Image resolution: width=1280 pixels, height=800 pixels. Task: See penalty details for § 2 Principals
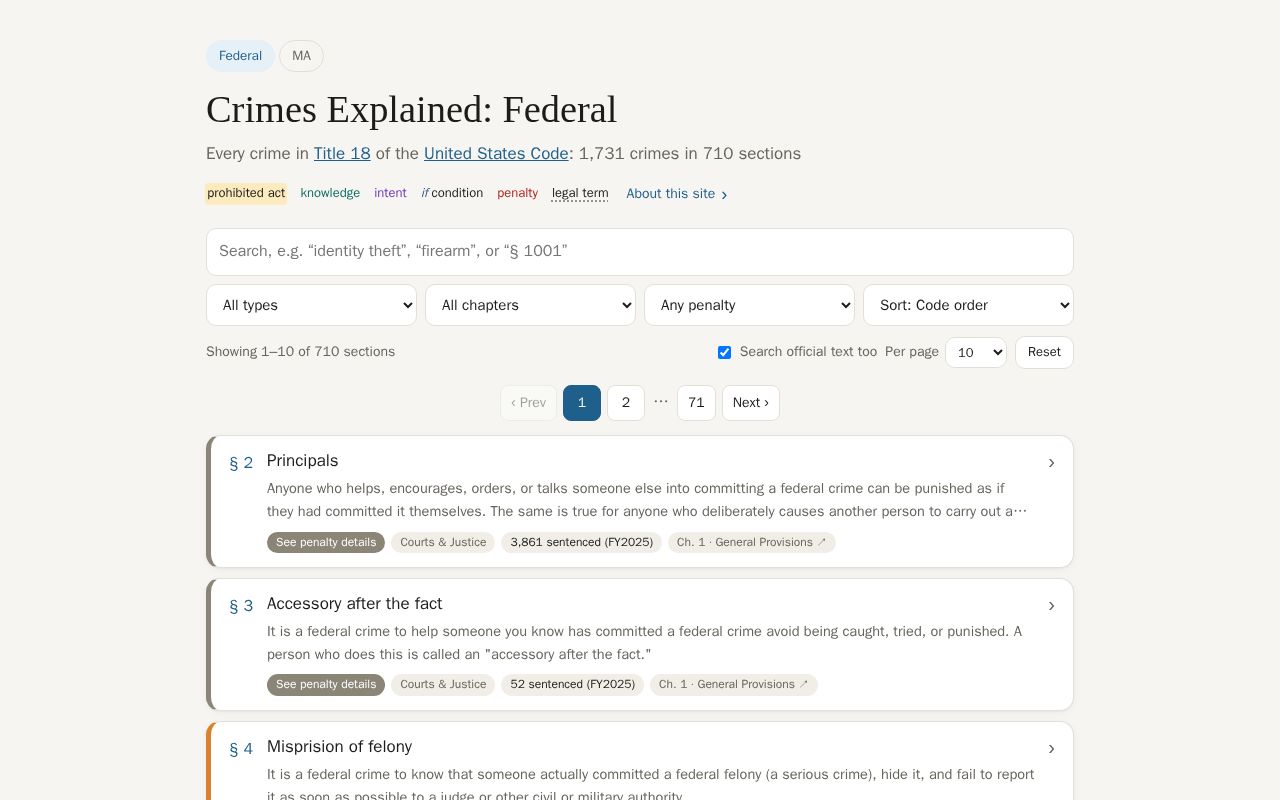[x=326, y=542]
